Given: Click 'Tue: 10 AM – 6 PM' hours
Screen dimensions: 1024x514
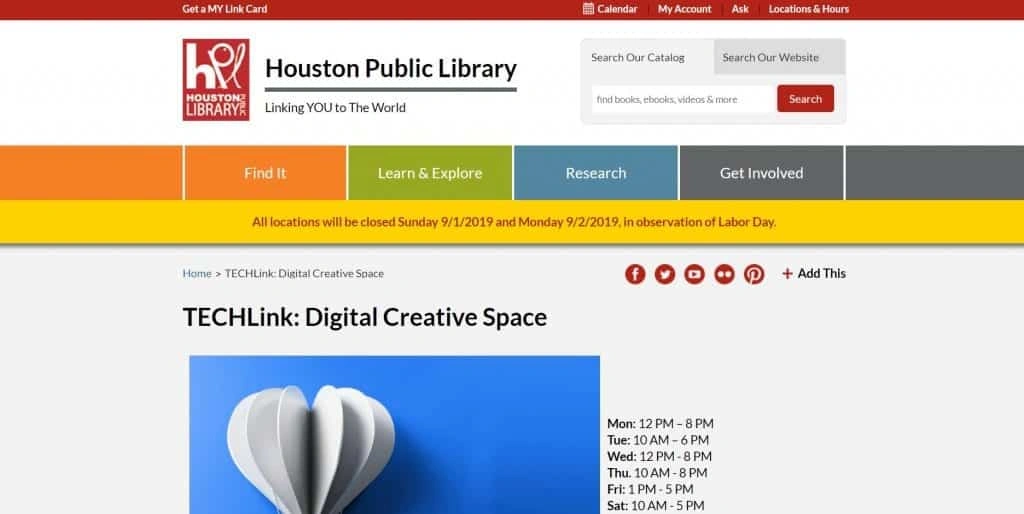Looking at the screenshot, I should 658,440.
